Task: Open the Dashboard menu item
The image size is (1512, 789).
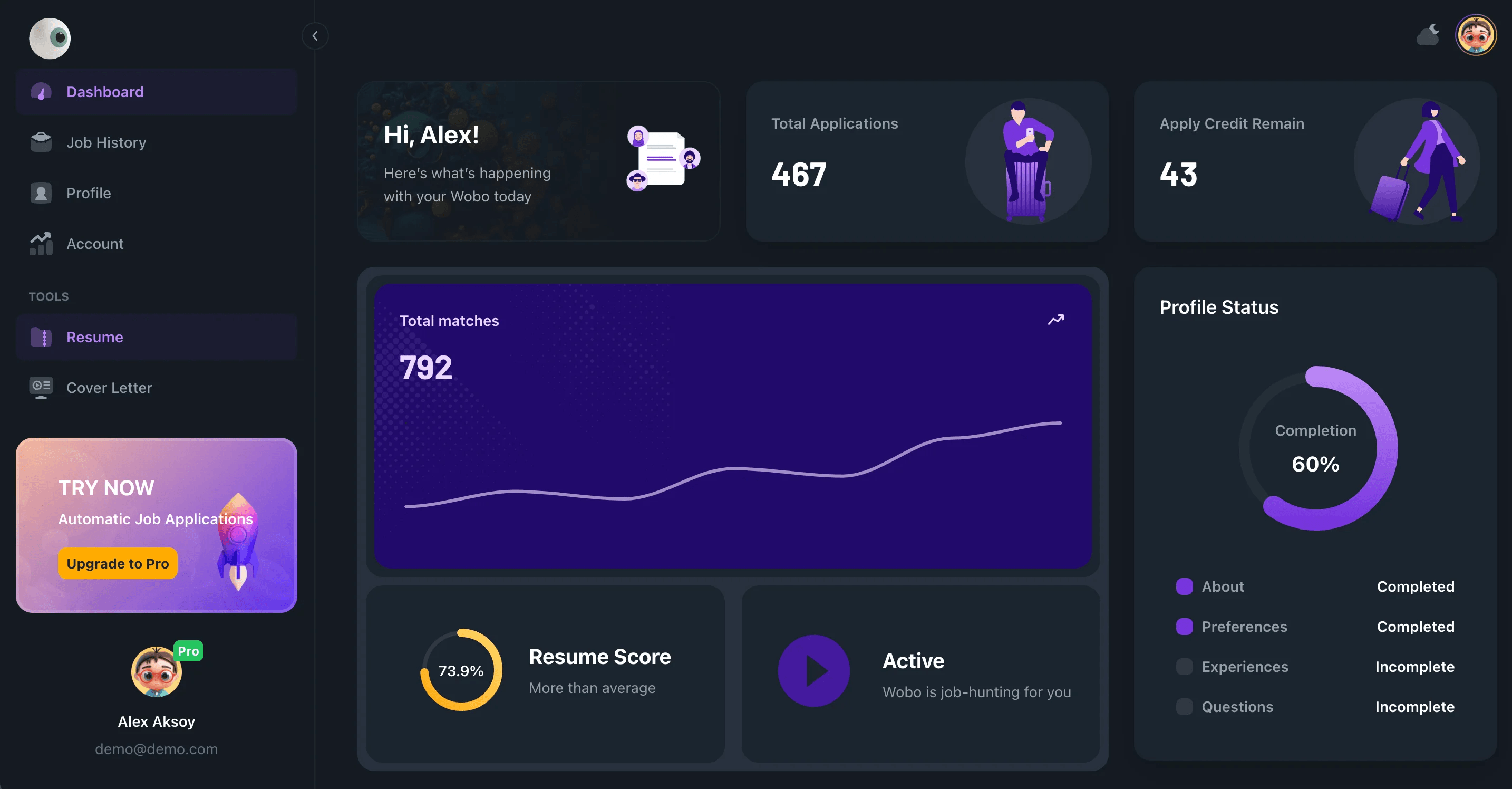Action: click(x=157, y=92)
